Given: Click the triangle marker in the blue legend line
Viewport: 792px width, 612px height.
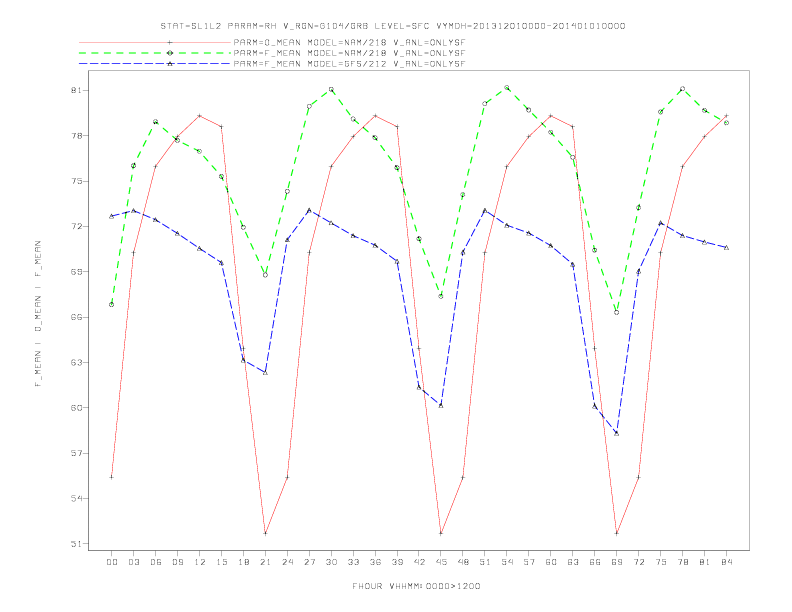Looking at the screenshot, I should click(x=170, y=64).
